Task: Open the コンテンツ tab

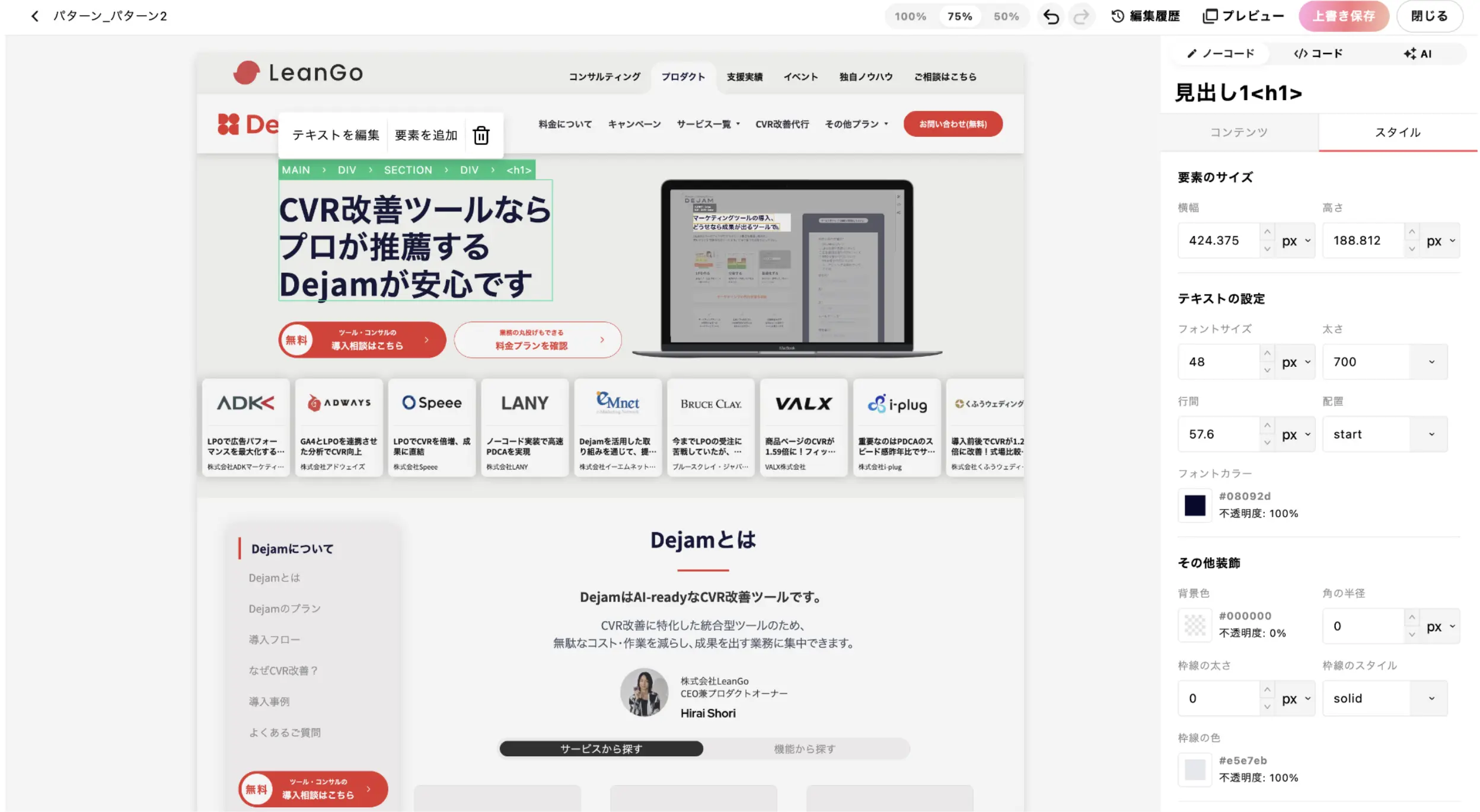Action: (x=1239, y=132)
